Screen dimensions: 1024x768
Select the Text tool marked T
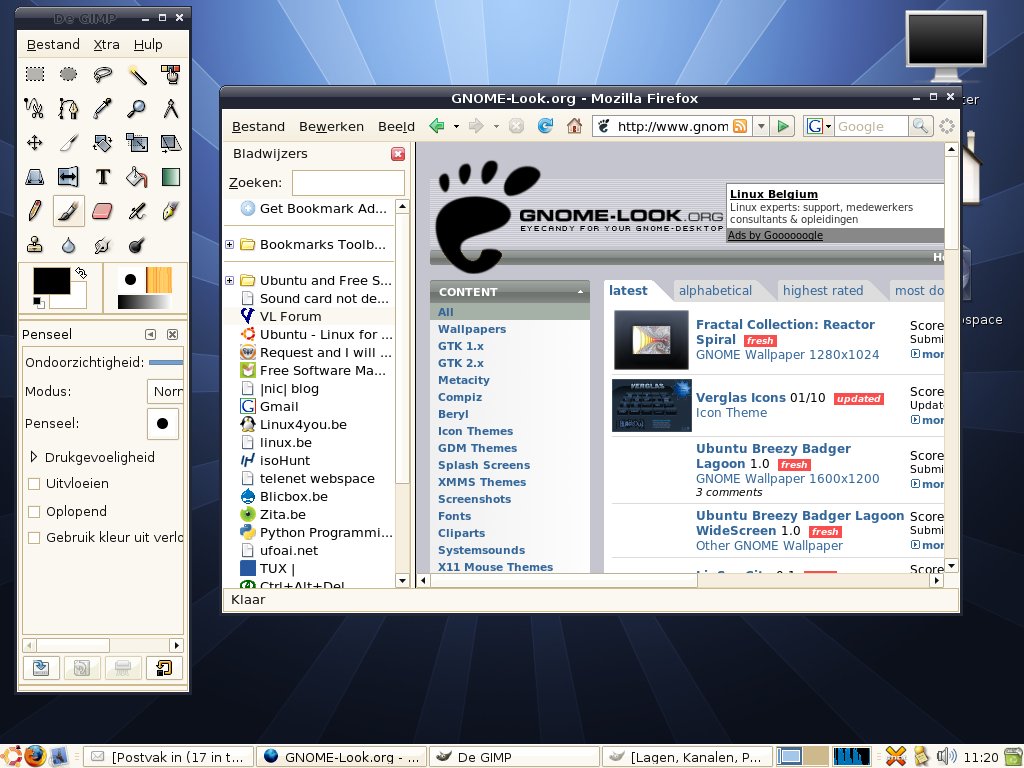pyautogui.click(x=103, y=176)
